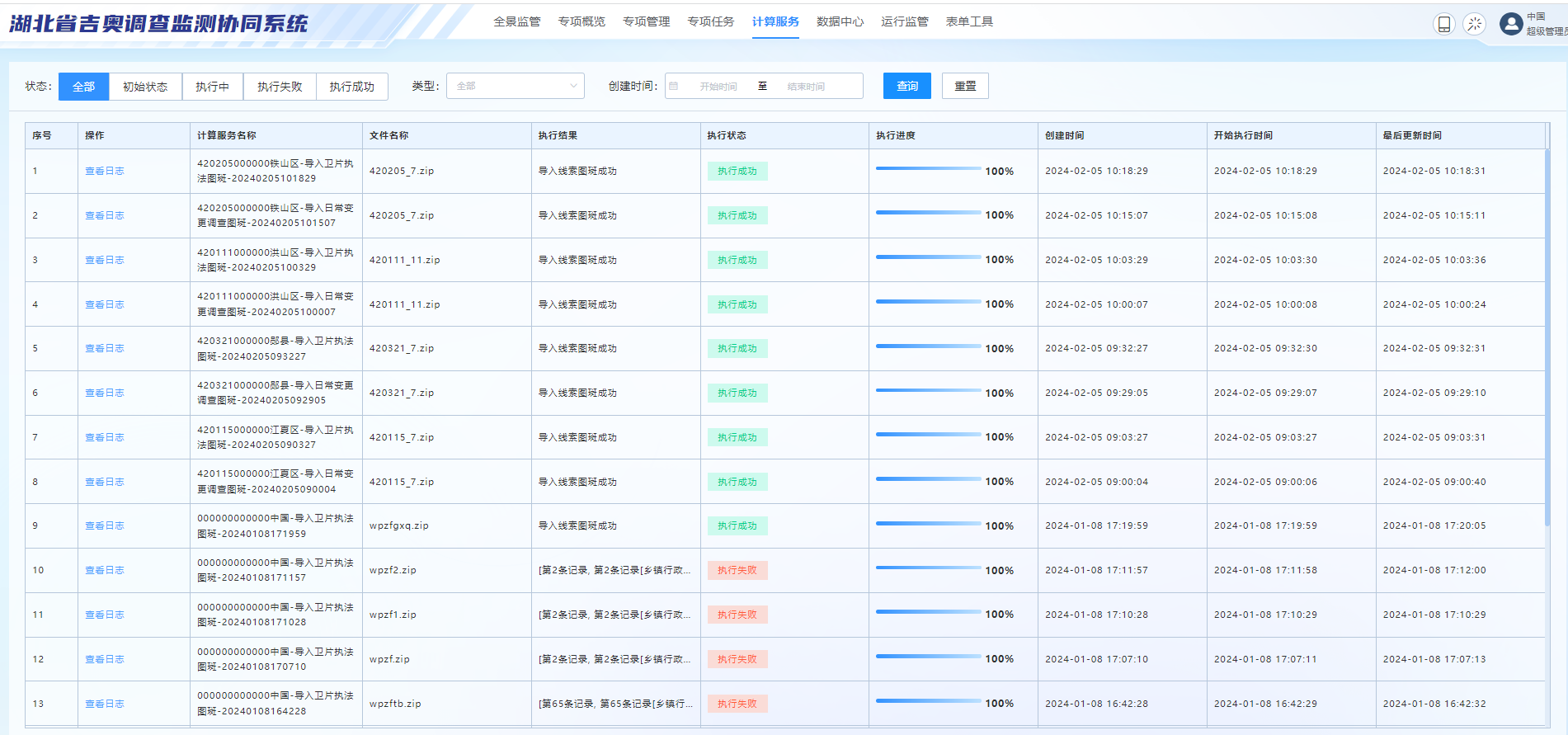The height and width of the screenshot is (735, 1568).
Task: Open 查看日志 for row 4
Action: (x=105, y=304)
